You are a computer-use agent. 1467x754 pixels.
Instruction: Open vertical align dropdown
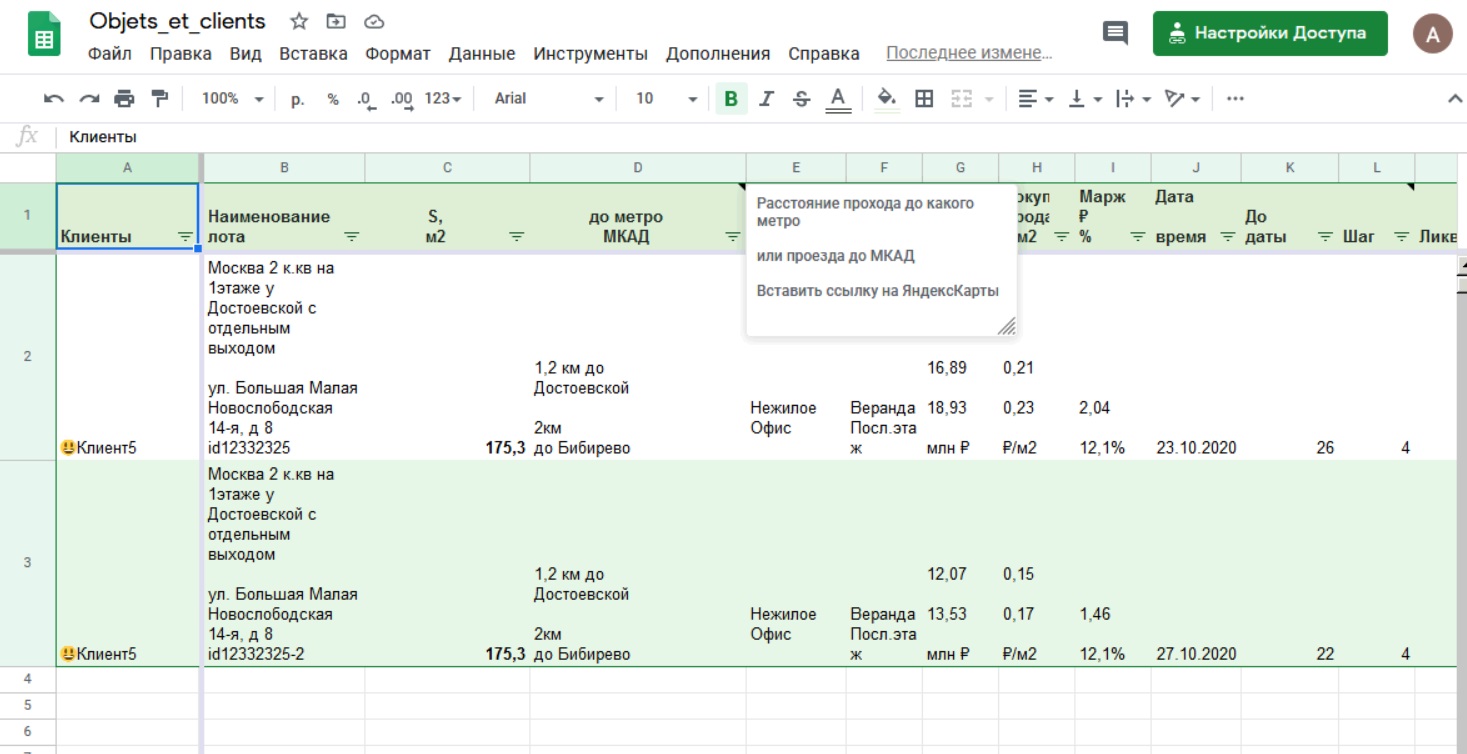(x=1086, y=98)
